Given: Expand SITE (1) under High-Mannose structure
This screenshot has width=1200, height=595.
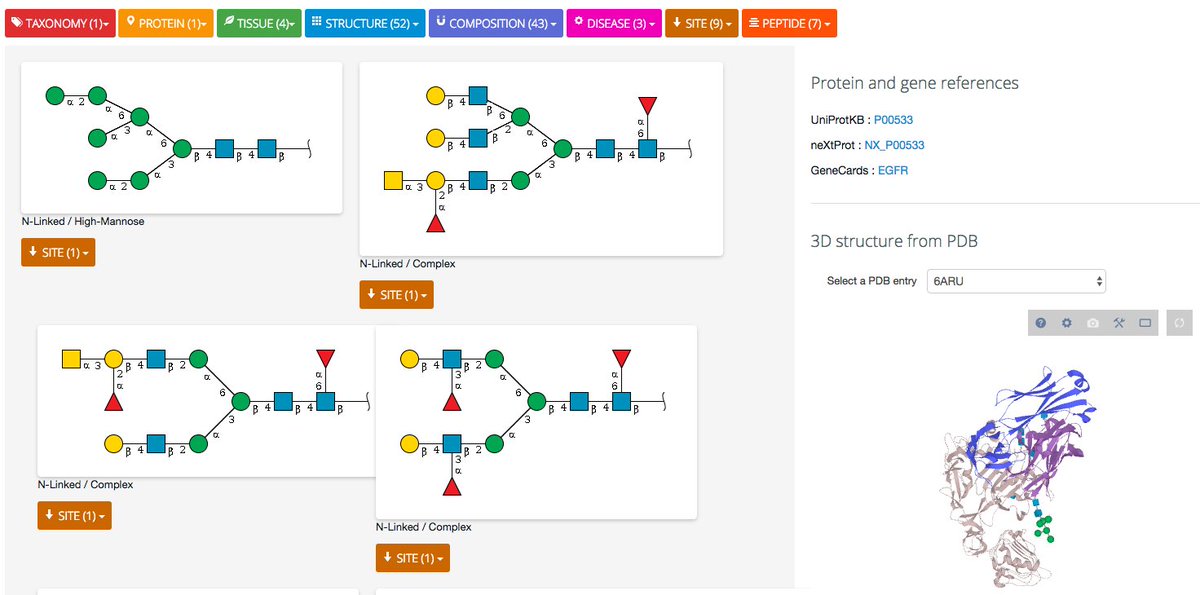Looking at the screenshot, I should point(58,252).
